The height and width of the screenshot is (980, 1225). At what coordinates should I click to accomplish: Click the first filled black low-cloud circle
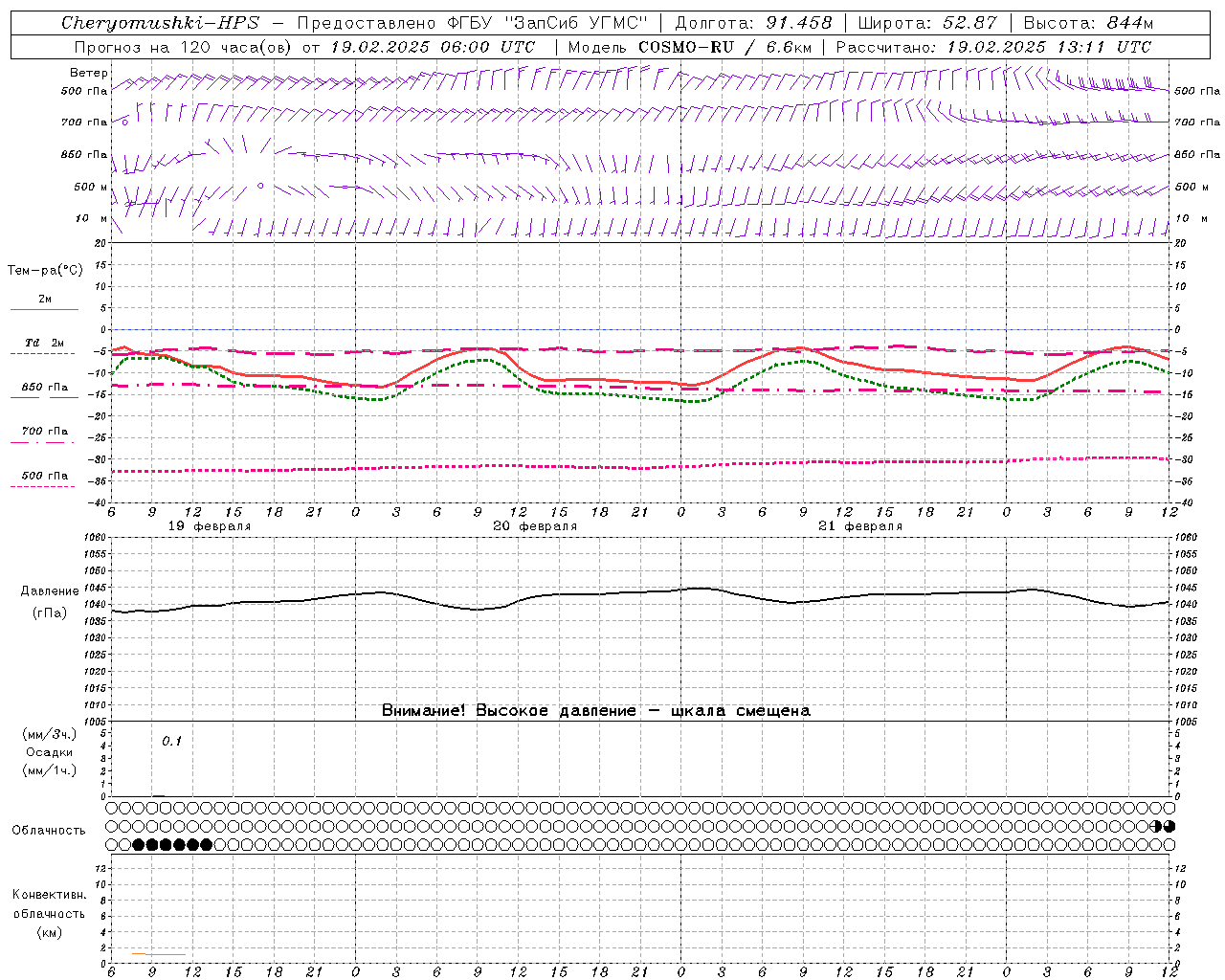click(139, 845)
